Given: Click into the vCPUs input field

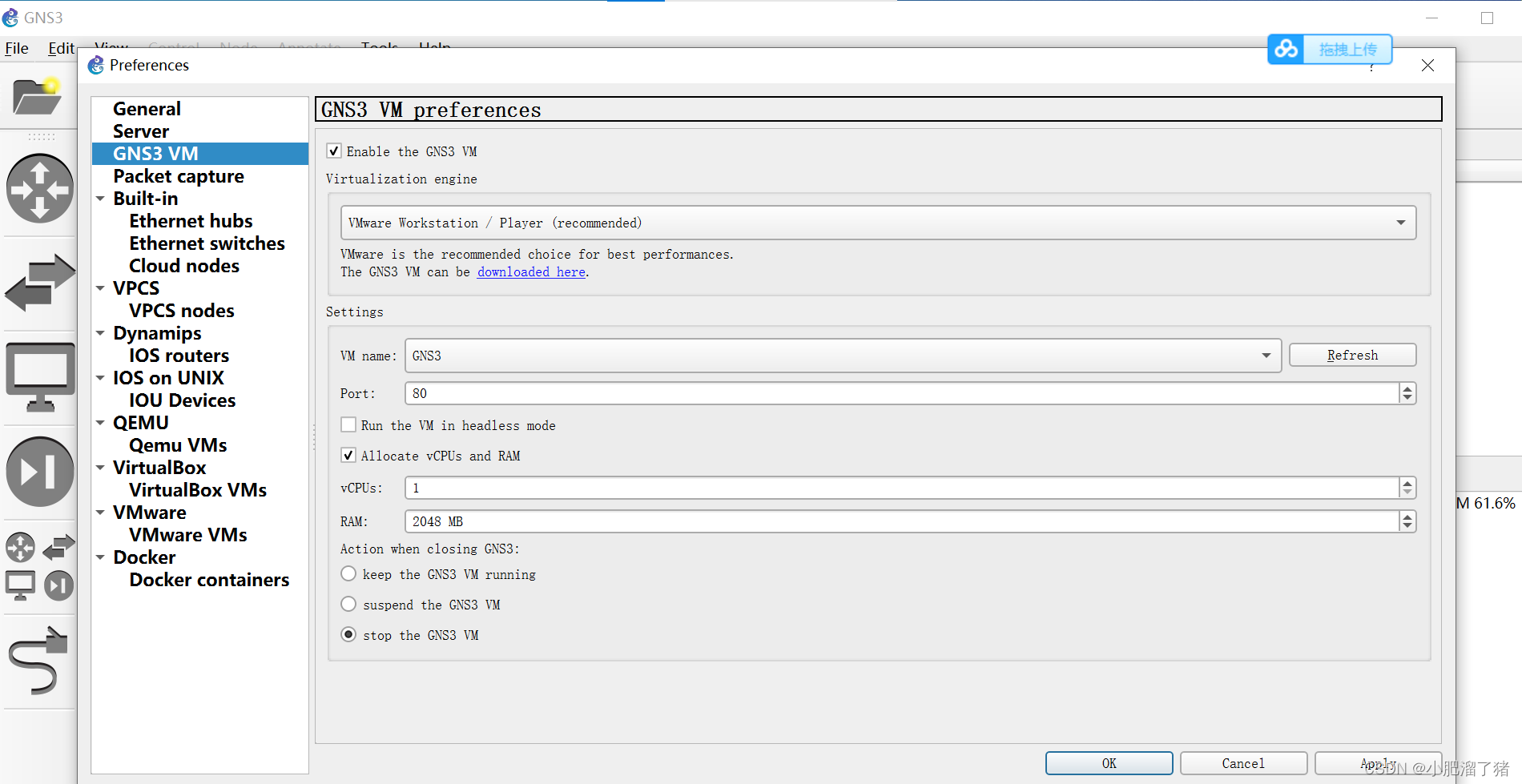Looking at the screenshot, I should click(902, 488).
